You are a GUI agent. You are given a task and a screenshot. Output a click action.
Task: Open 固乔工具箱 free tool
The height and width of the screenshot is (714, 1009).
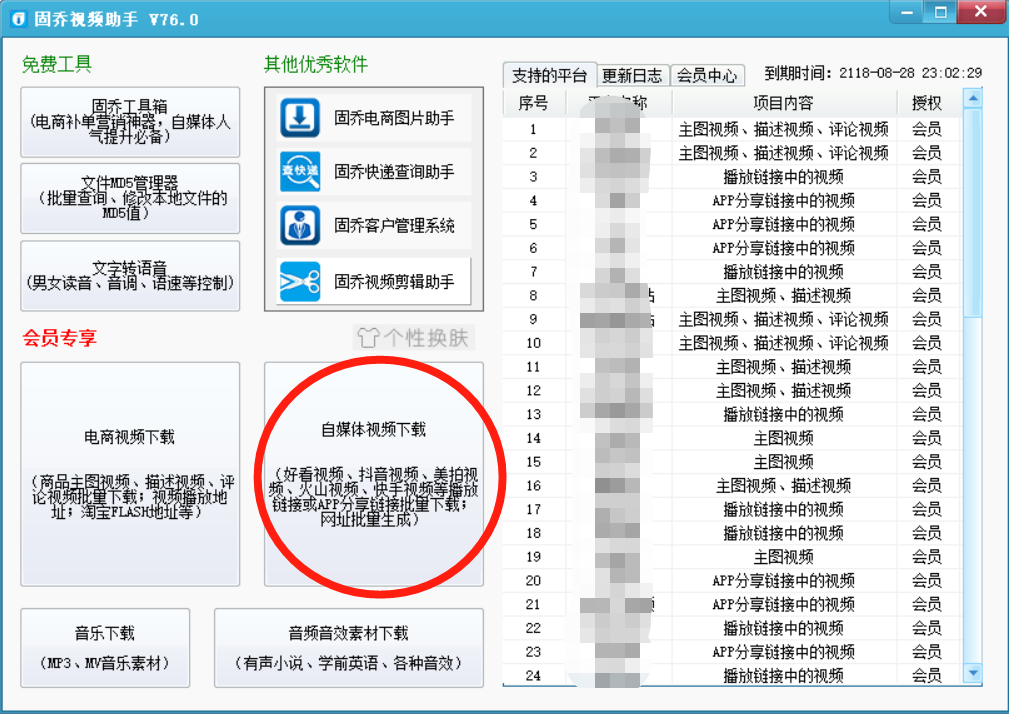click(130, 122)
